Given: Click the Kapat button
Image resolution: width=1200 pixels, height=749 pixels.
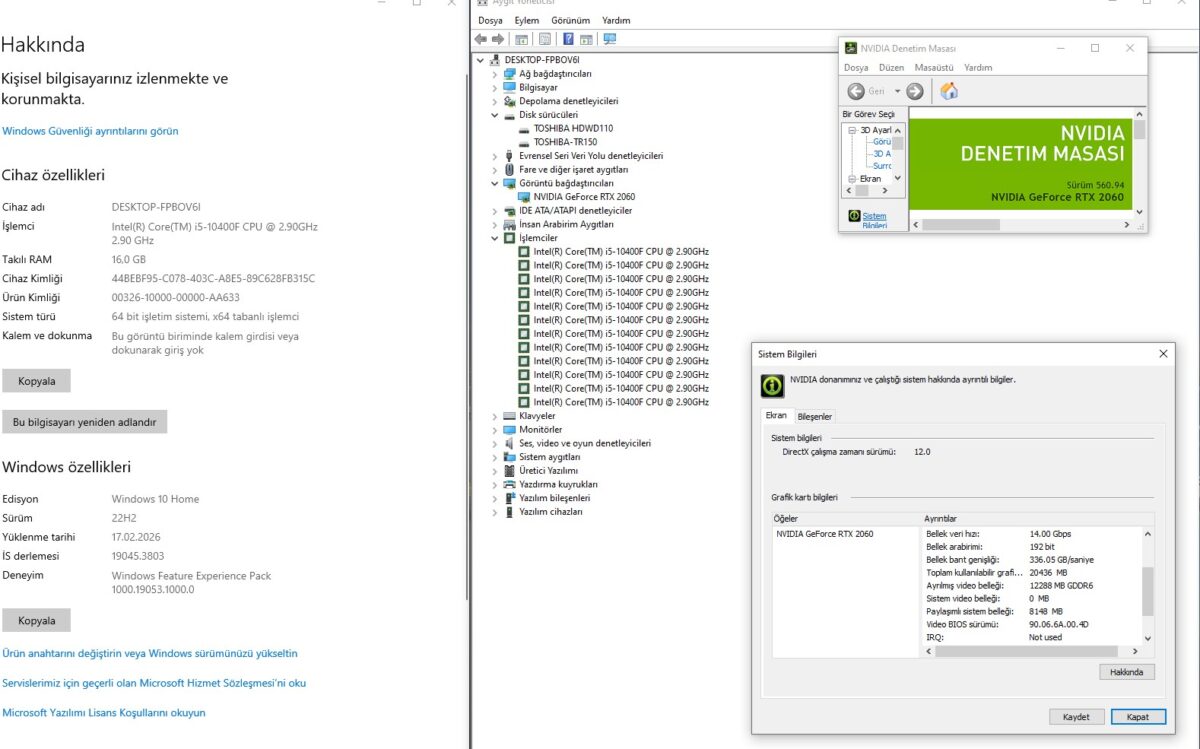Looking at the screenshot, I should pyautogui.click(x=1138, y=717).
